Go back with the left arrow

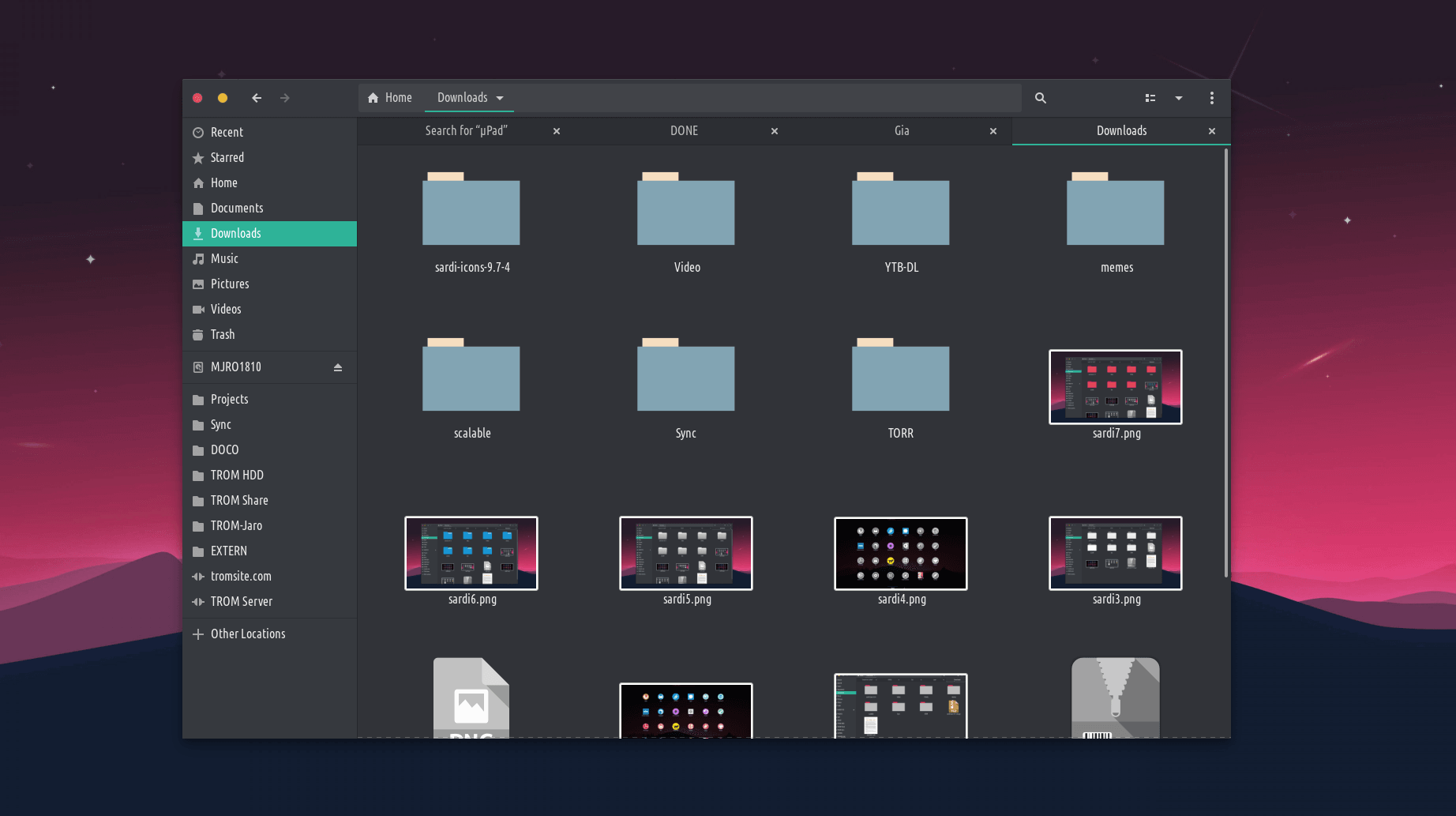(257, 98)
